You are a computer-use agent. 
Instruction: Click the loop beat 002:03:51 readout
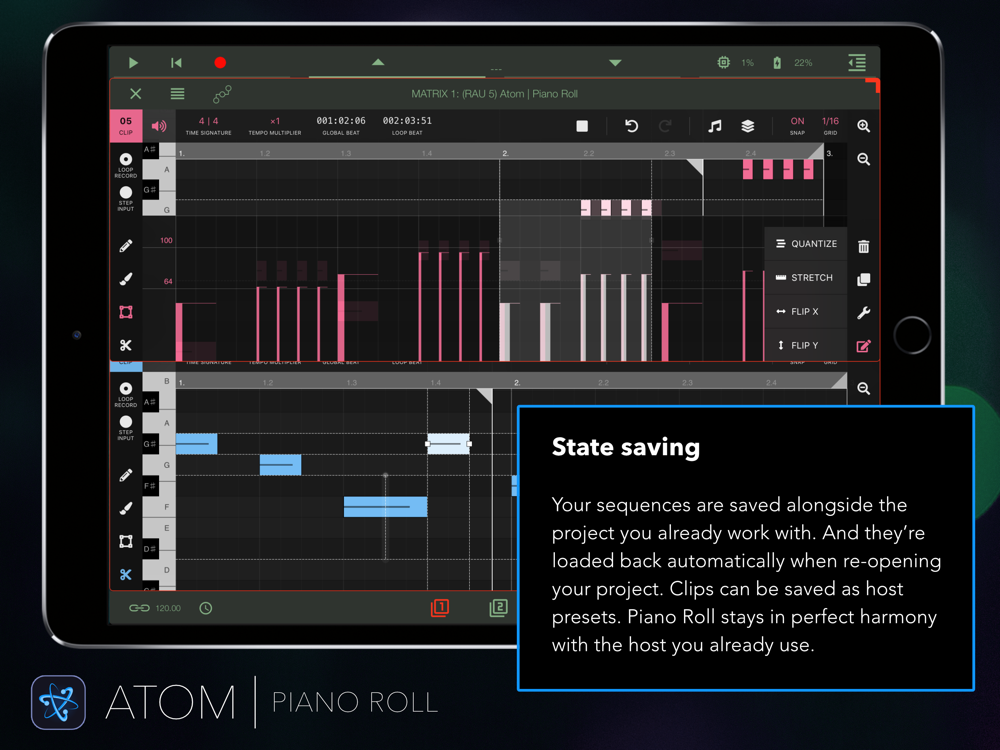407,125
